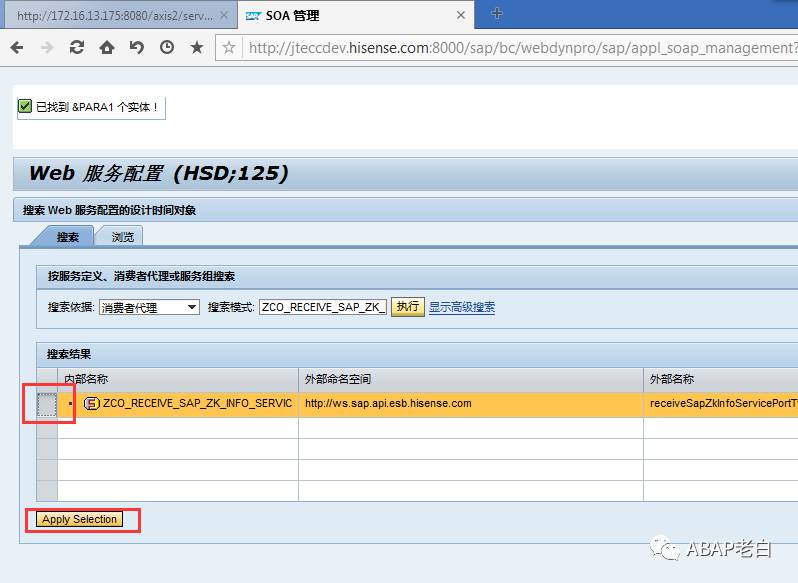Click the 内部名称 column header
Screen dimensions: 798x583
178,379
